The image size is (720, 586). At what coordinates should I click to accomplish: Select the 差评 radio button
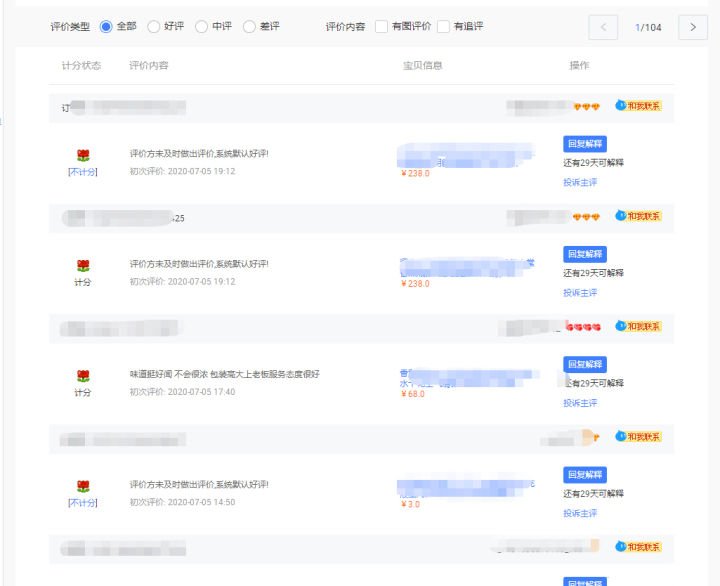pos(249,27)
